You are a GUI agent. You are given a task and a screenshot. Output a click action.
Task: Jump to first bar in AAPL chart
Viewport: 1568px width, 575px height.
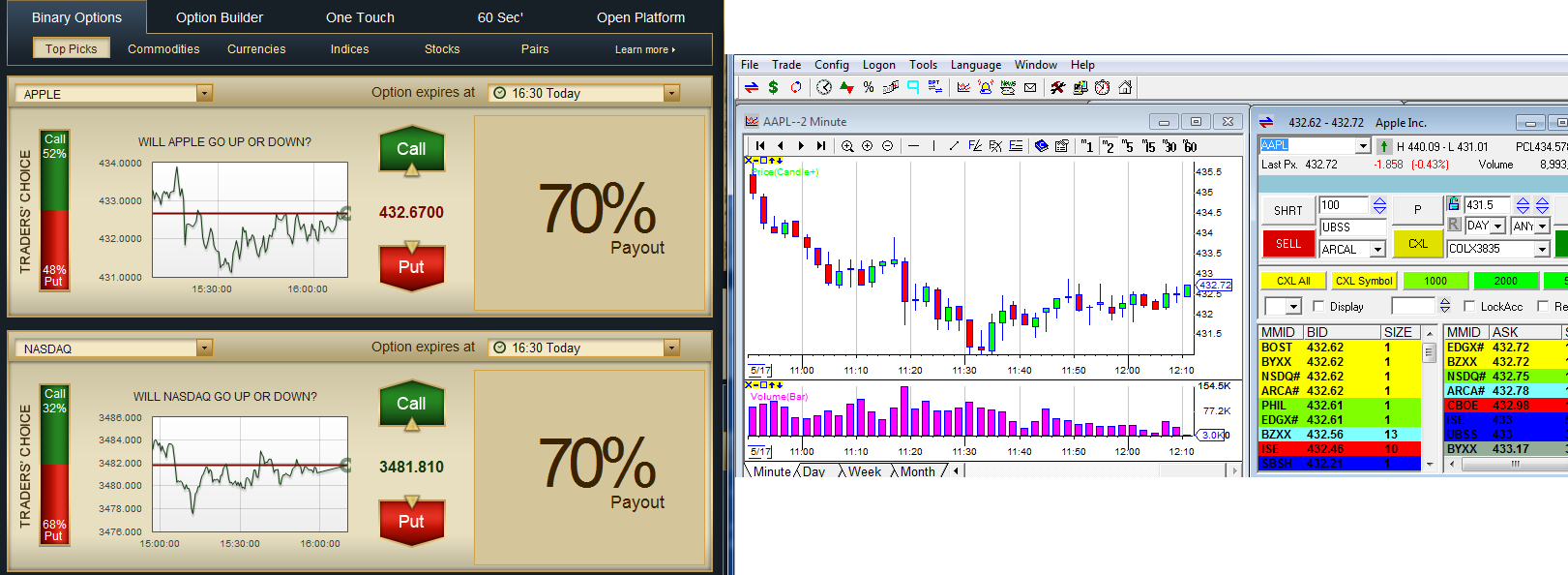point(760,146)
